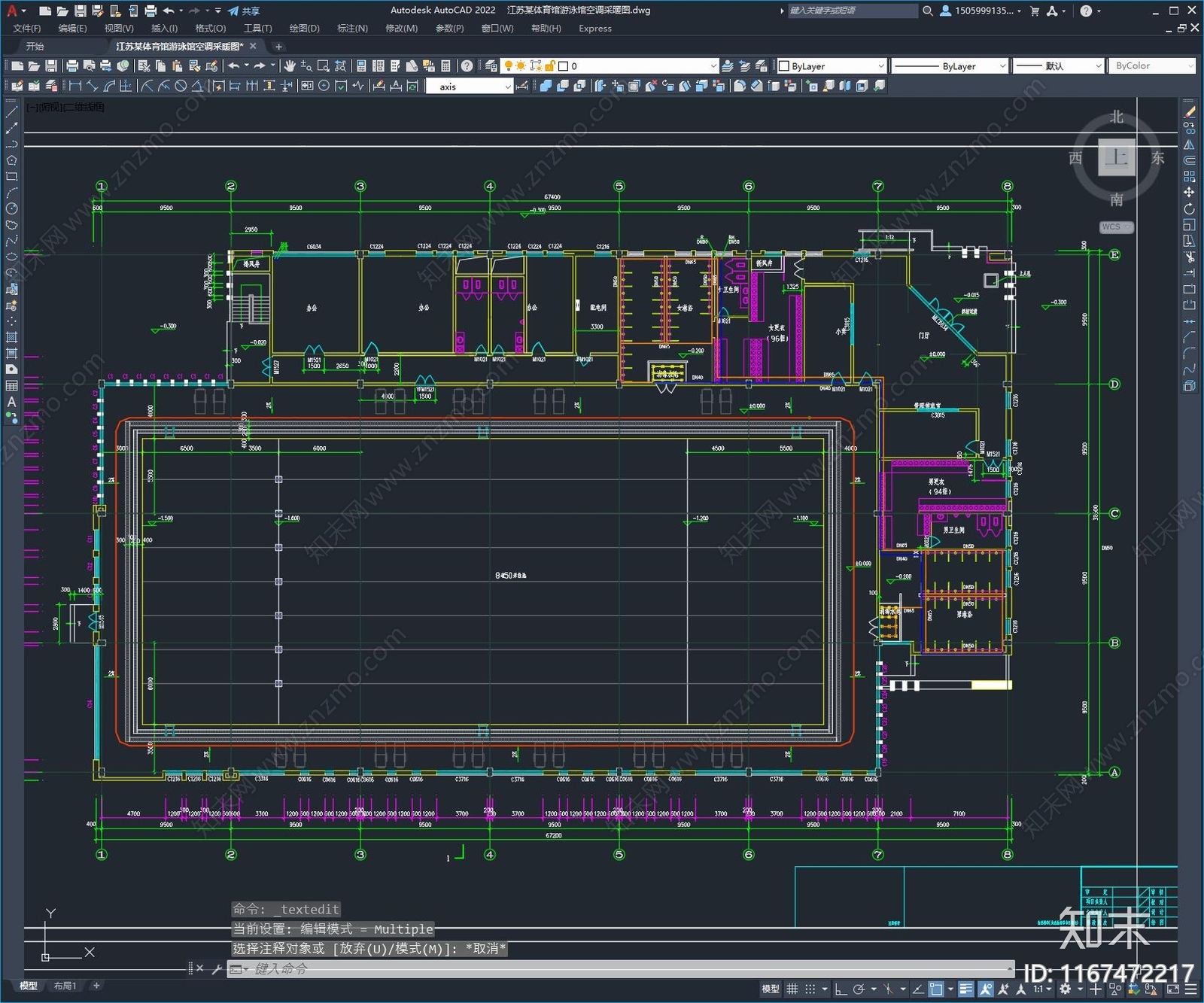Open the workspace switching gear icon
The image size is (1204, 1003).
1066,989
